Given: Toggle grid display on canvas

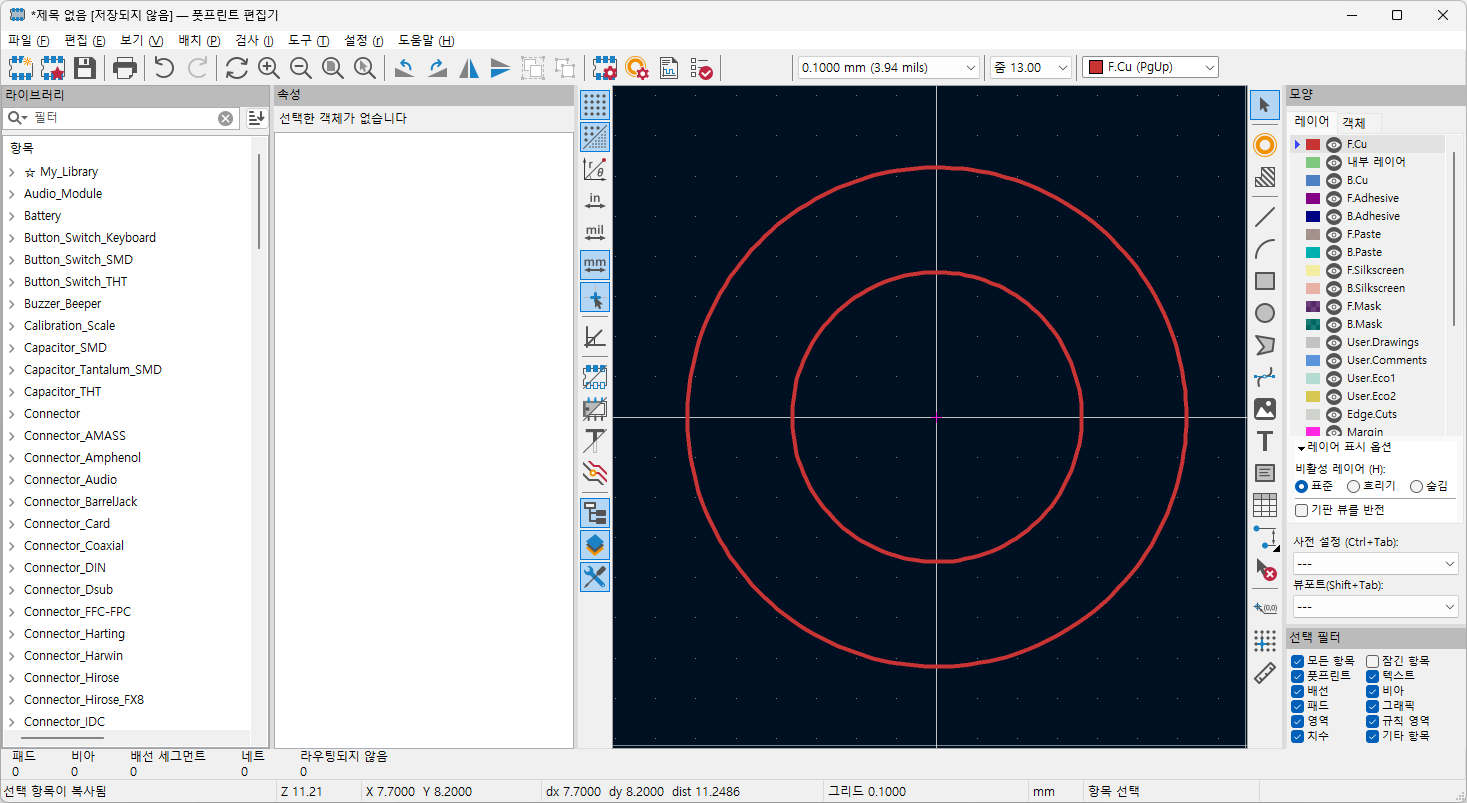Looking at the screenshot, I should [595, 104].
